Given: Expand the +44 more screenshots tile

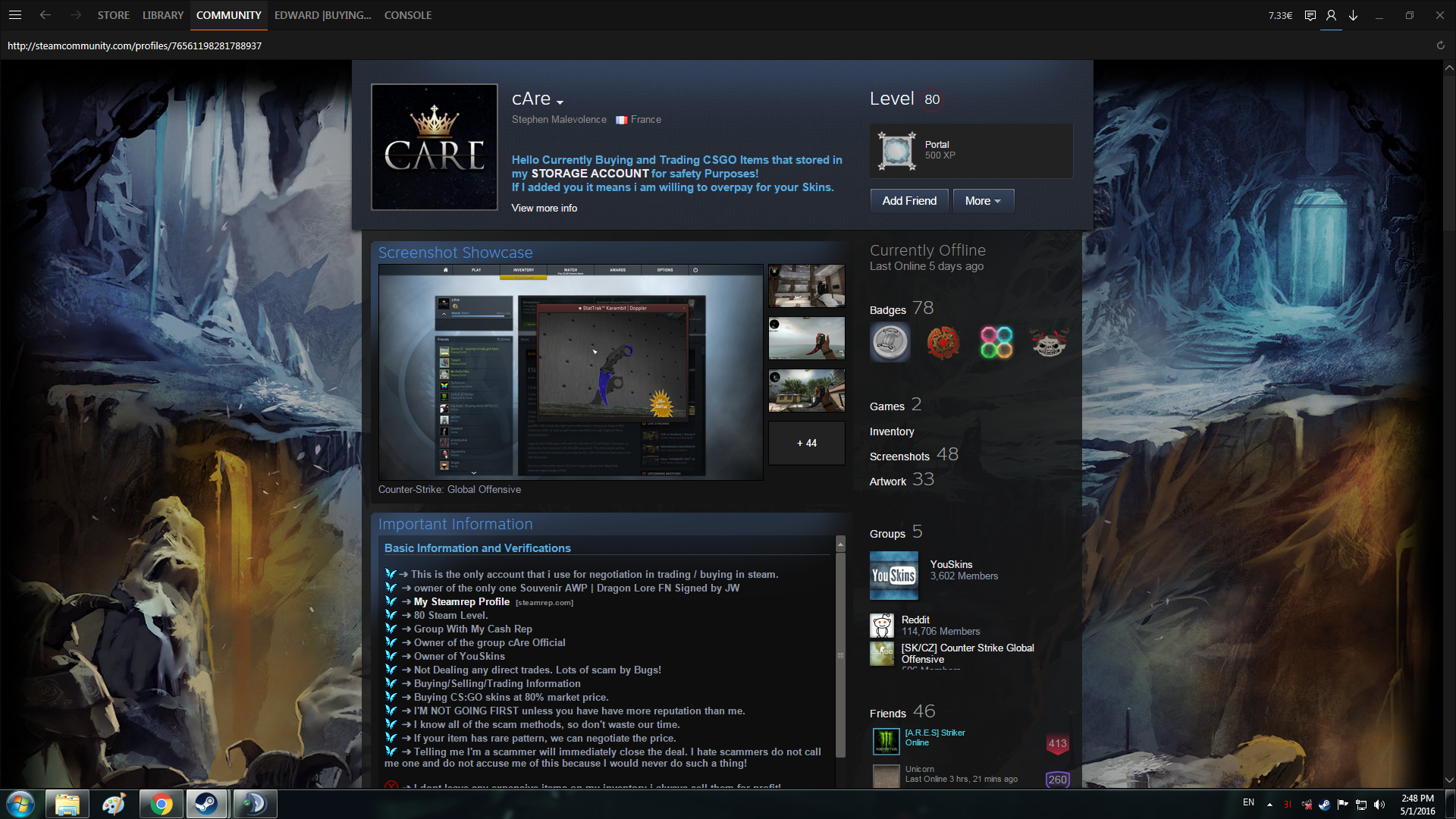Looking at the screenshot, I should (x=806, y=443).
